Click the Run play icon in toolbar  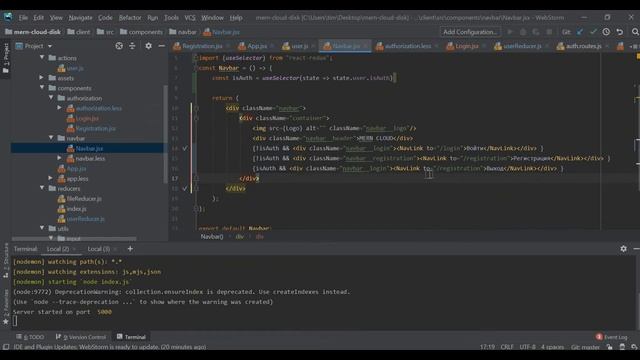[x=510, y=32]
